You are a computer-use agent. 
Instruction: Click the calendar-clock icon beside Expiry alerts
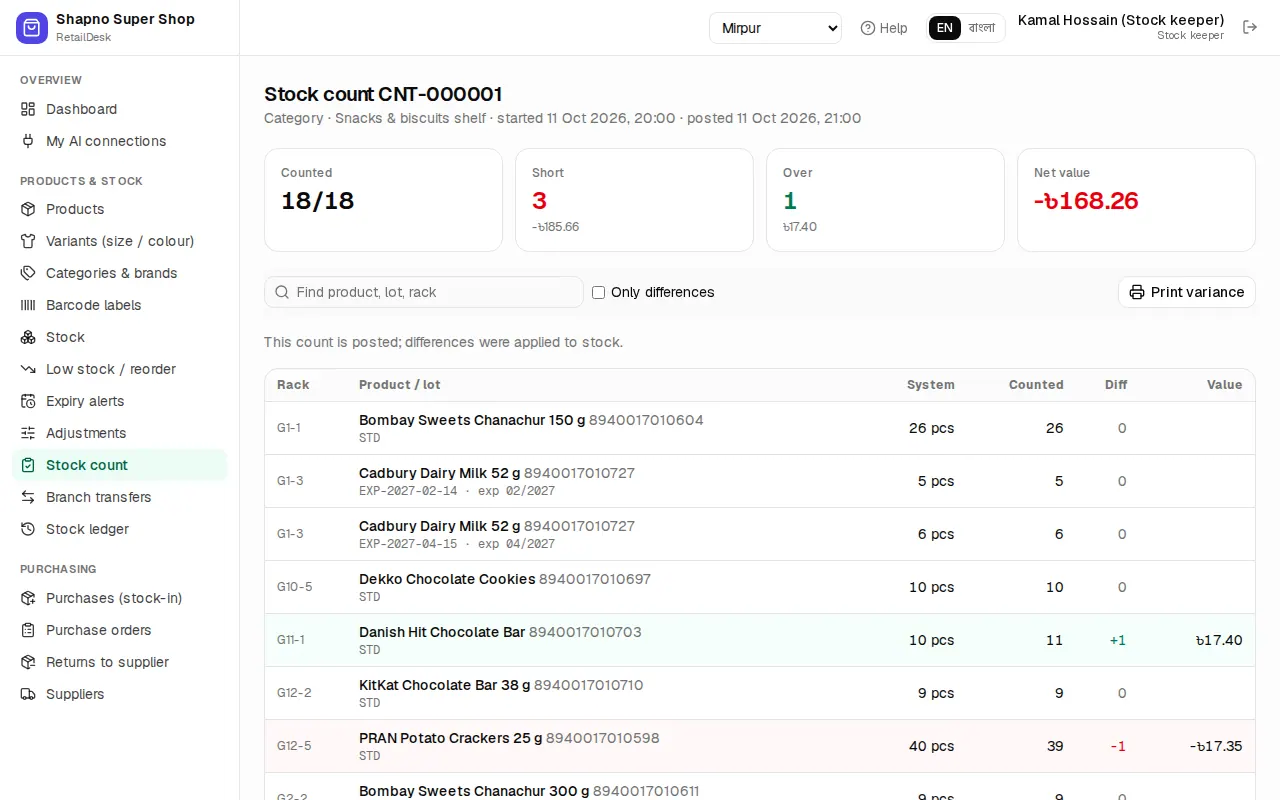tap(28, 401)
